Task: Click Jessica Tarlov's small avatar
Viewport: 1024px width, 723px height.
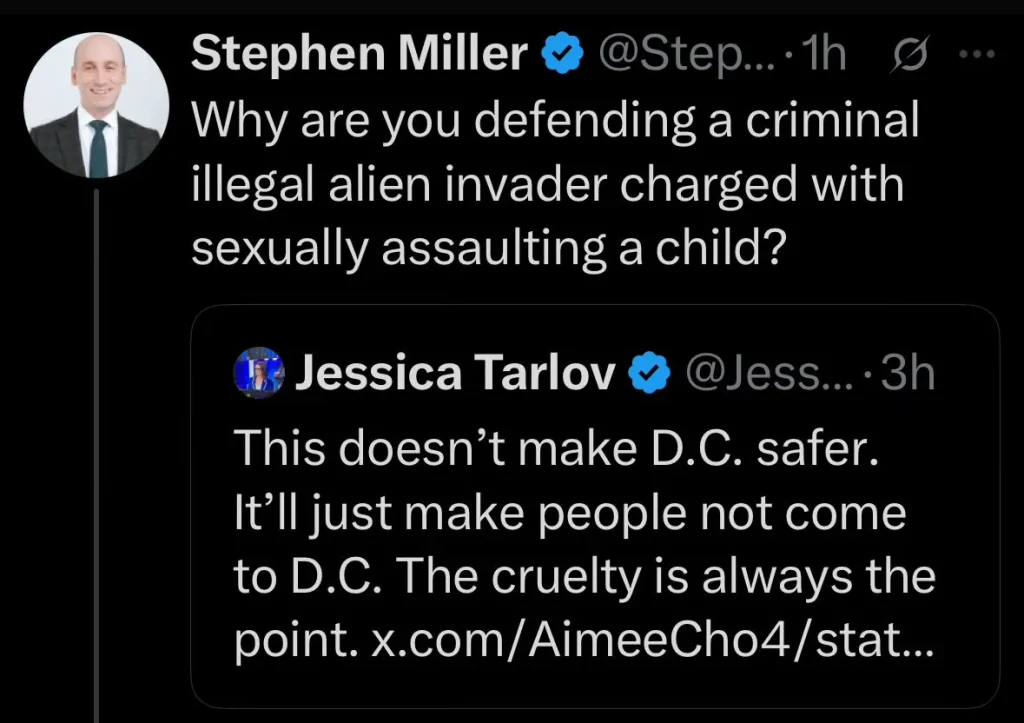Action: pos(258,373)
